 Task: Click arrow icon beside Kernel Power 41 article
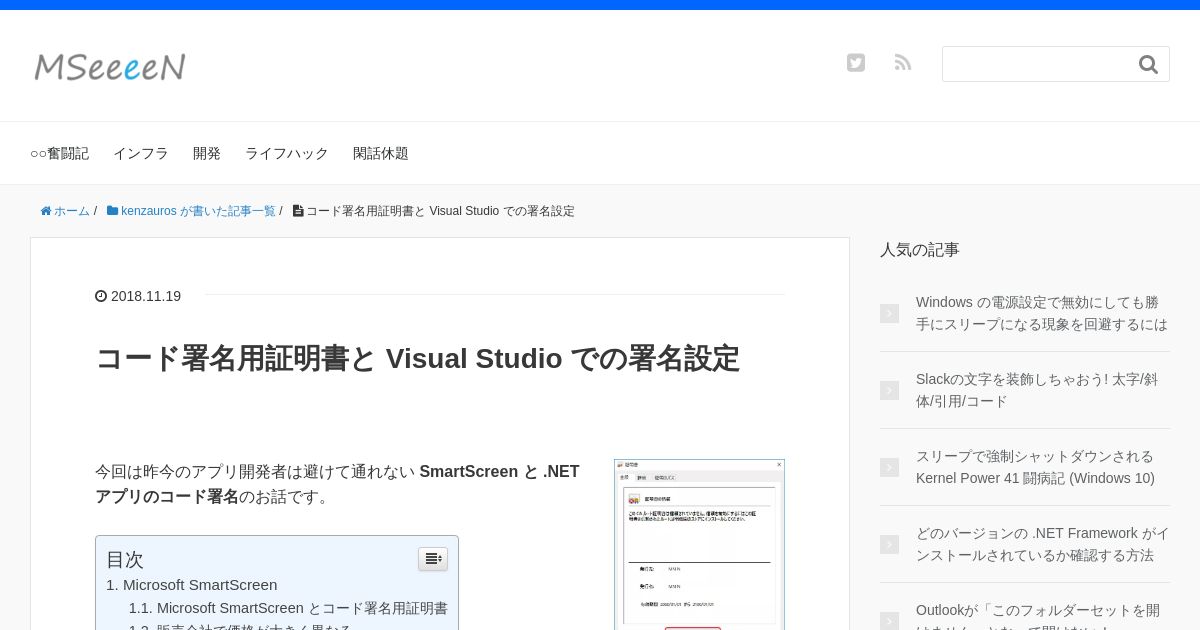889,468
